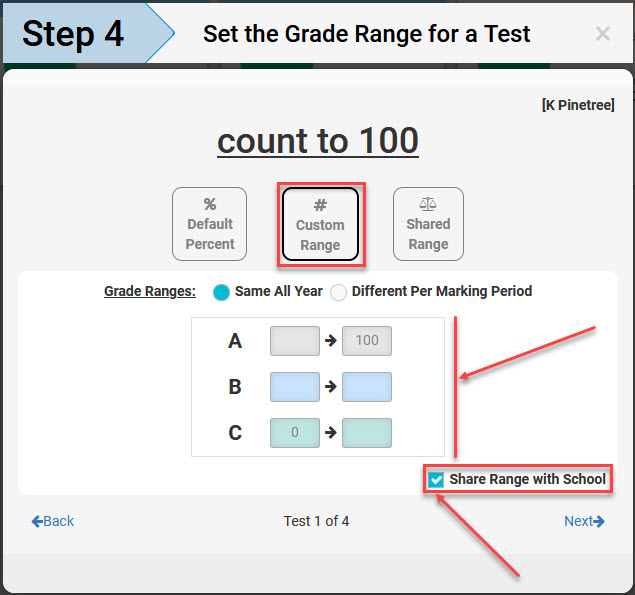Click the scales icon on Shared Range

(428, 204)
